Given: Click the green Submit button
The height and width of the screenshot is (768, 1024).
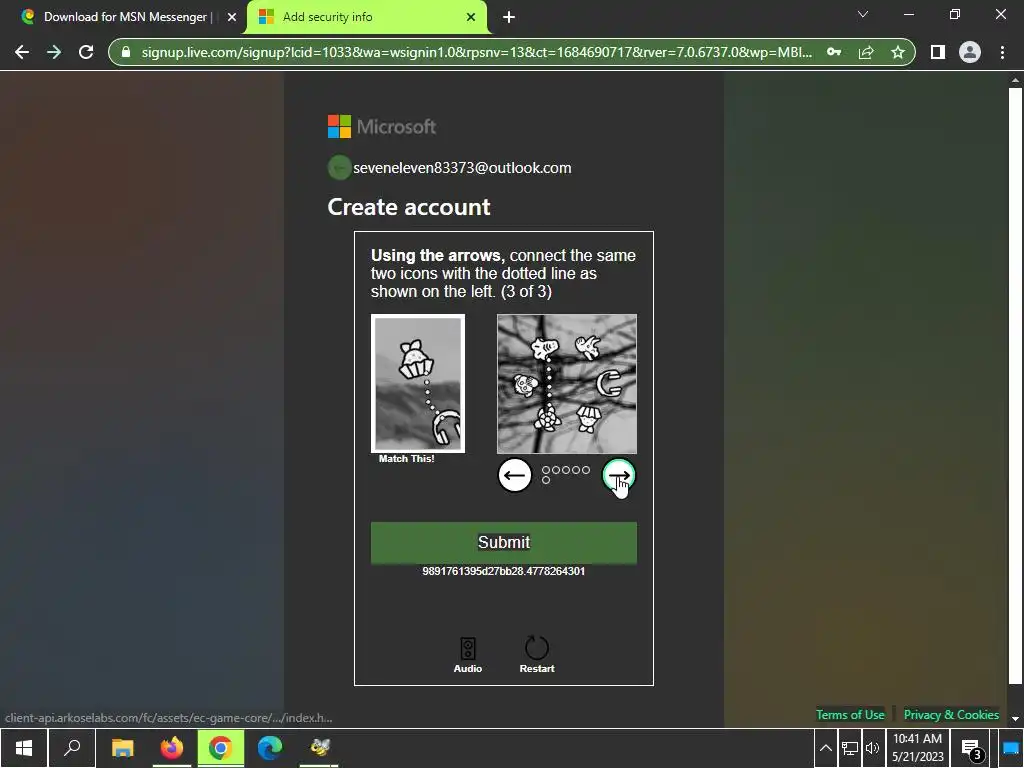Looking at the screenshot, I should [504, 543].
